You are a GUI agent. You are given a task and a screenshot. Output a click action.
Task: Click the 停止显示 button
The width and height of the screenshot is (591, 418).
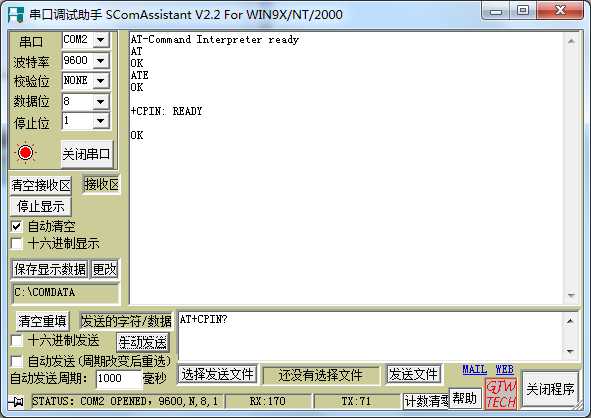pos(41,206)
